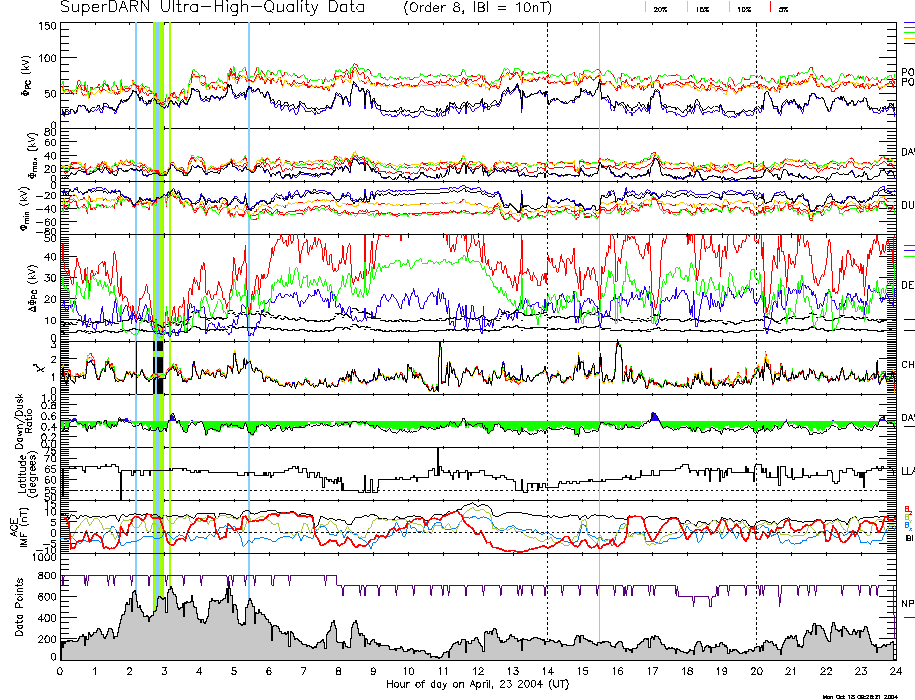The width and height of the screenshot is (915, 700).
Task: Click the dashed vertical marker at hour 14
Action: click(547, 341)
